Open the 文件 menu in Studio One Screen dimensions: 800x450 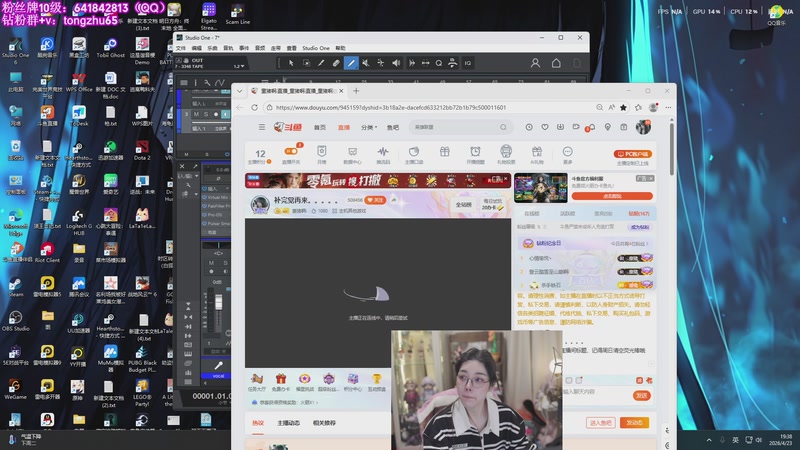coord(181,48)
